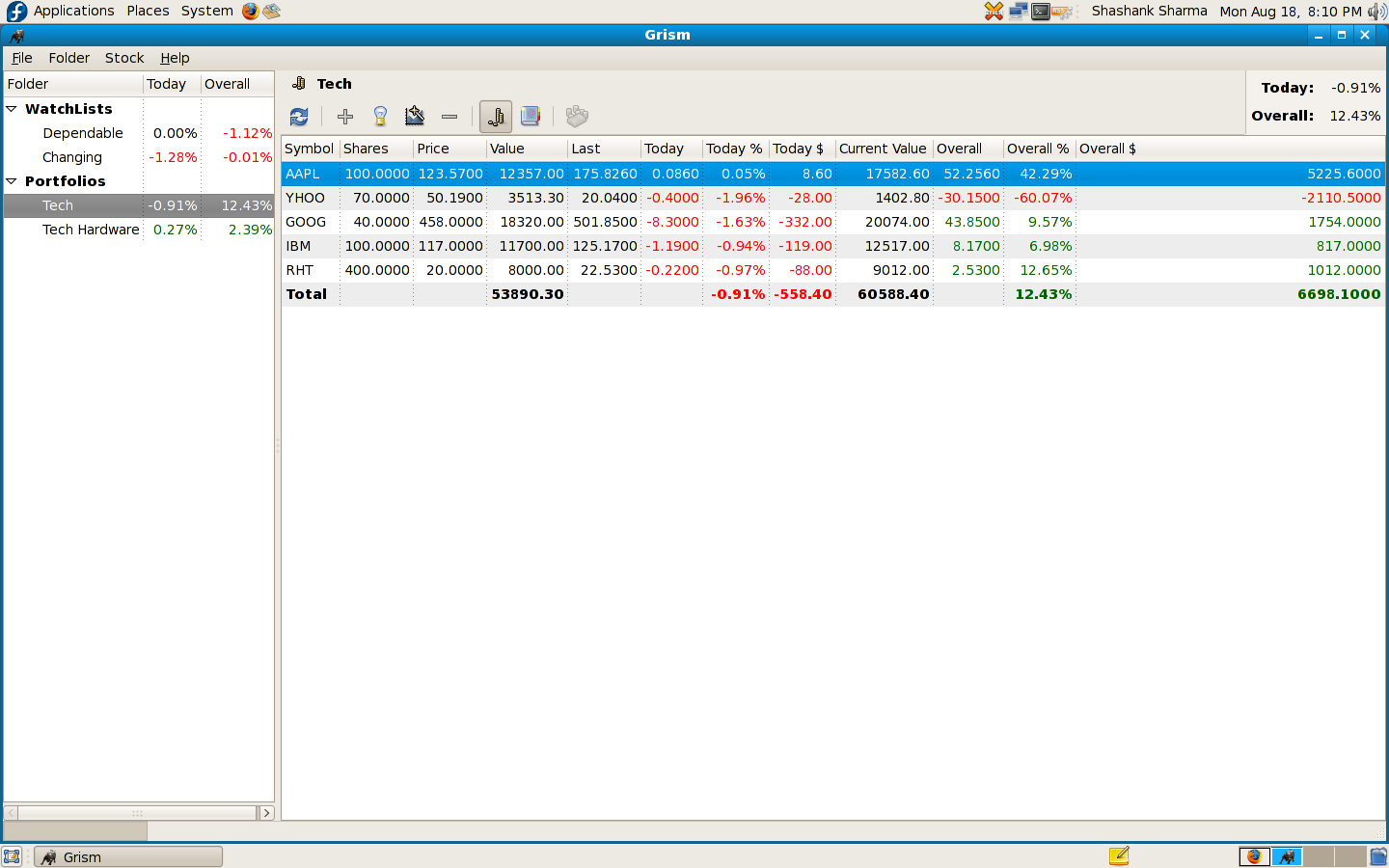Open the System menu
This screenshot has height=868, width=1389.
pos(207,11)
